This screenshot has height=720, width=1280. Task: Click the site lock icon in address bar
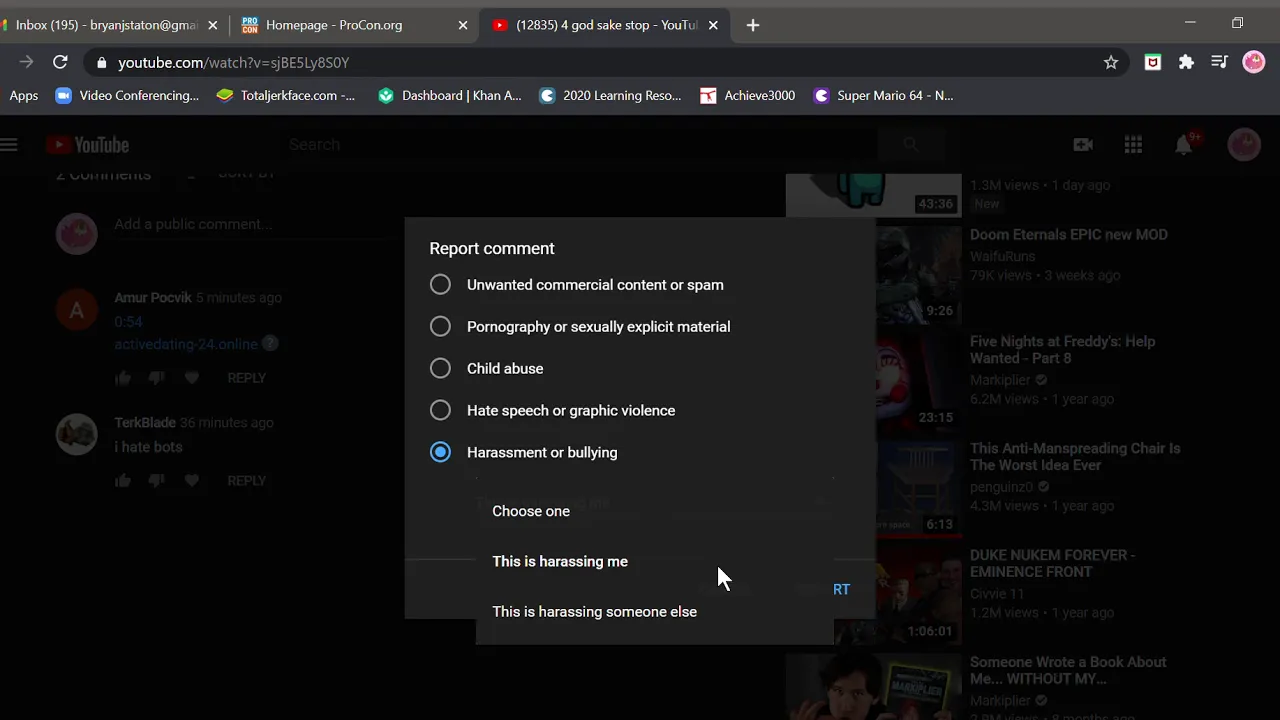101,62
